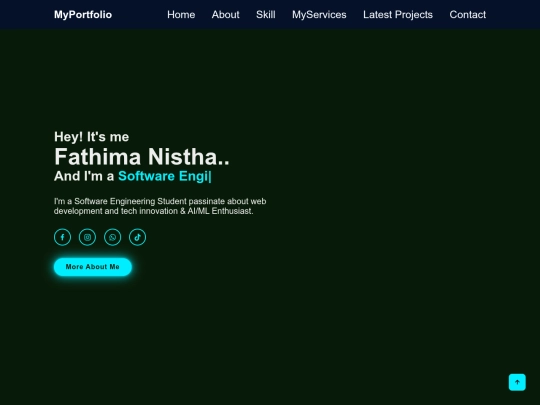The image size is (540, 405).
Task: Open the TikTok social icon
Action: click(x=137, y=237)
